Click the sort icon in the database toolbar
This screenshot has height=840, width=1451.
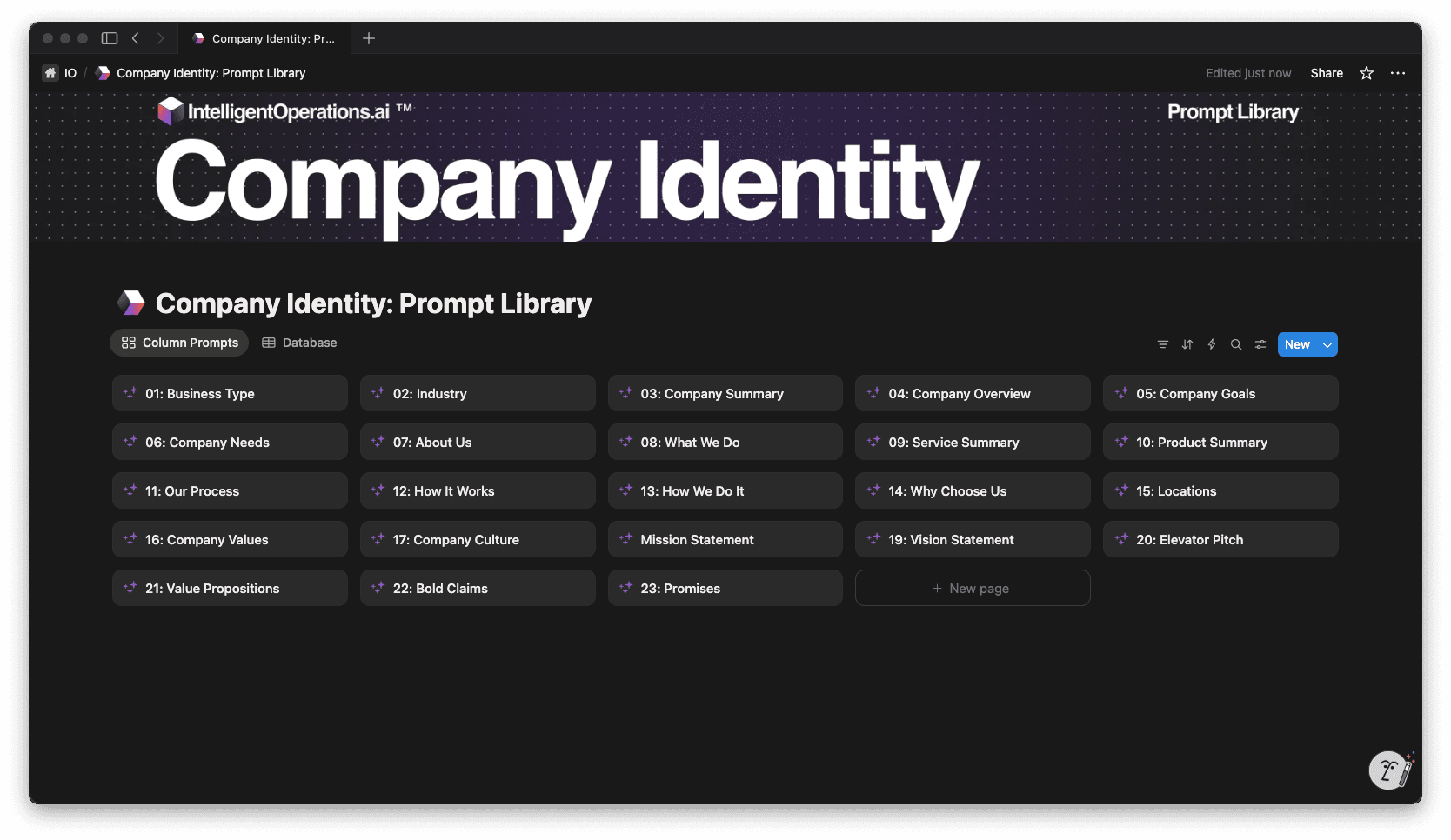pyautogui.click(x=1187, y=343)
